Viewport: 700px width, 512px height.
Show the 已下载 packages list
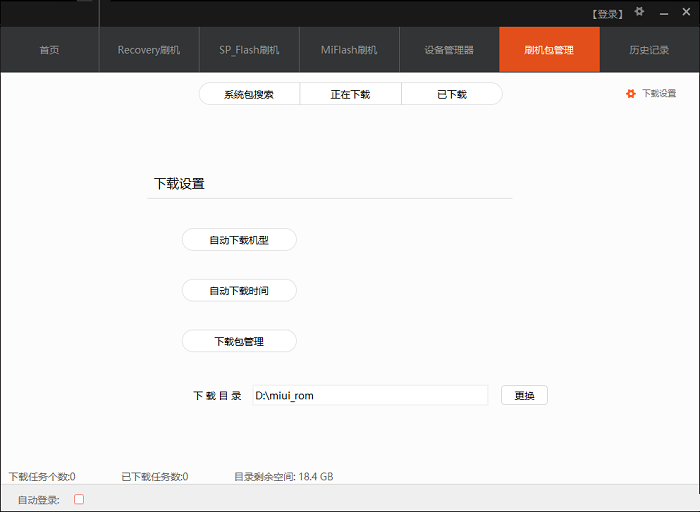pos(451,94)
